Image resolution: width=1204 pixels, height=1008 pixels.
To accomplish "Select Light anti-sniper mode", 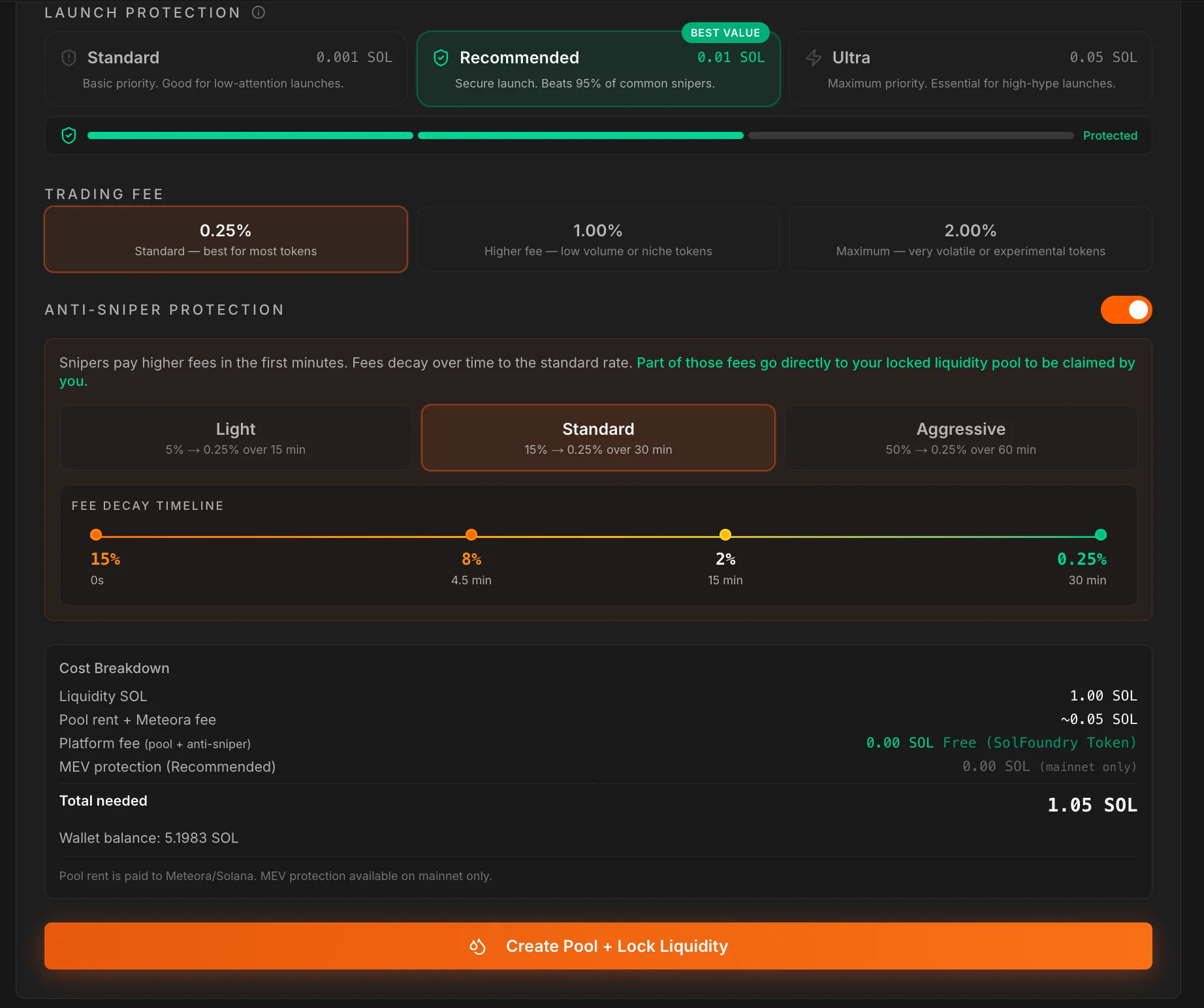I will [x=236, y=438].
